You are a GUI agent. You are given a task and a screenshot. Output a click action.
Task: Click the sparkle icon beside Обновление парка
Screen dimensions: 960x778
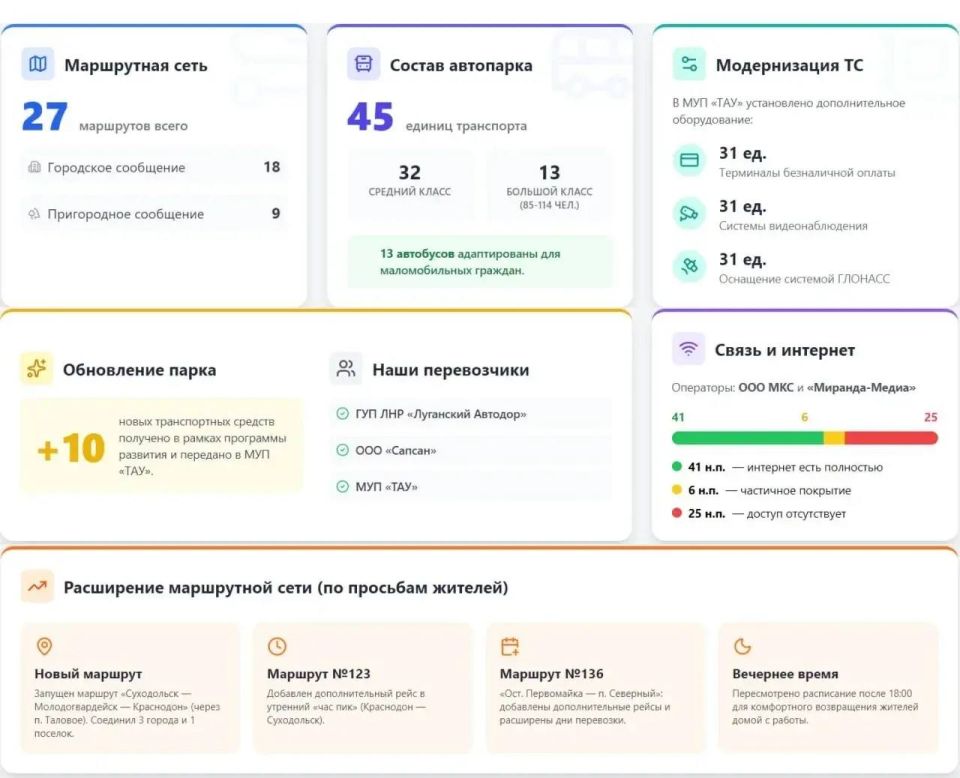(37, 369)
